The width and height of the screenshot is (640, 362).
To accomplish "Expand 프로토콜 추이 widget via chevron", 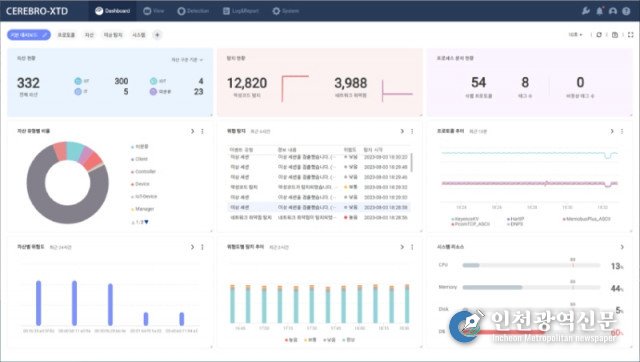I will (612, 131).
